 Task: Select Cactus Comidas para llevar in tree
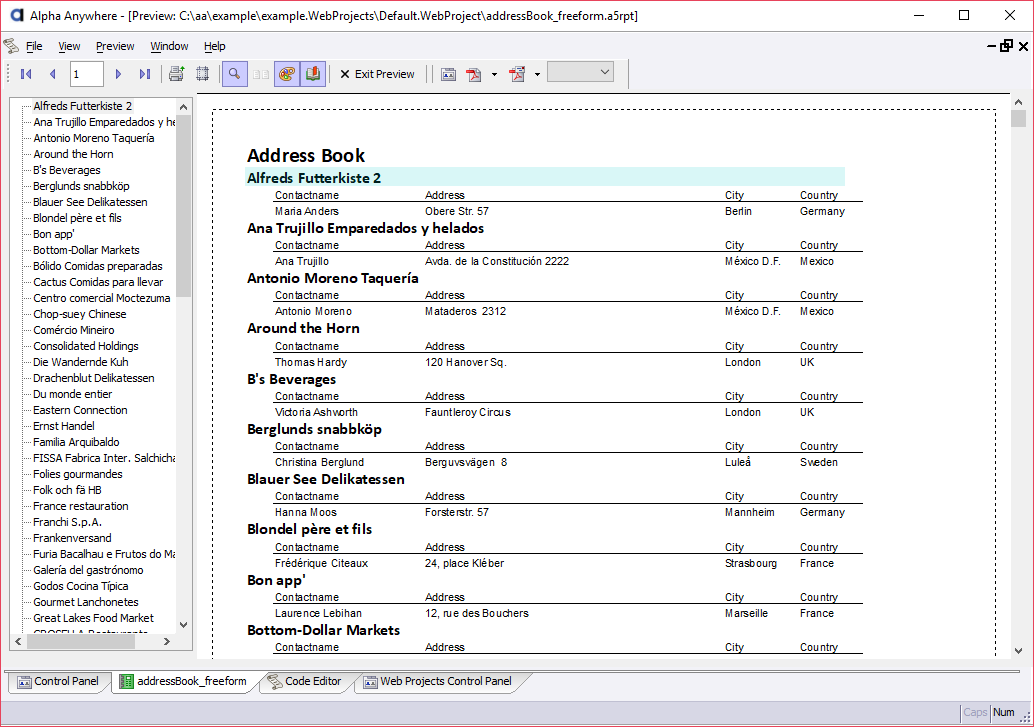click(x=98, y=282)
